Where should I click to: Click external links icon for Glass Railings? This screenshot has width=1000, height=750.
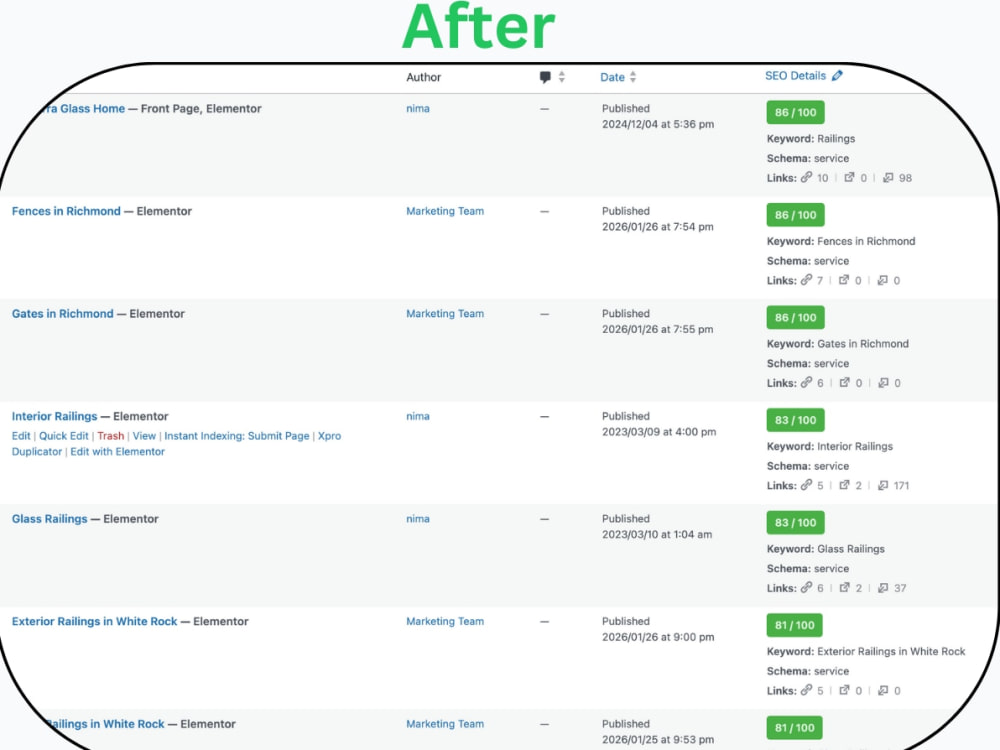(844, 588)
